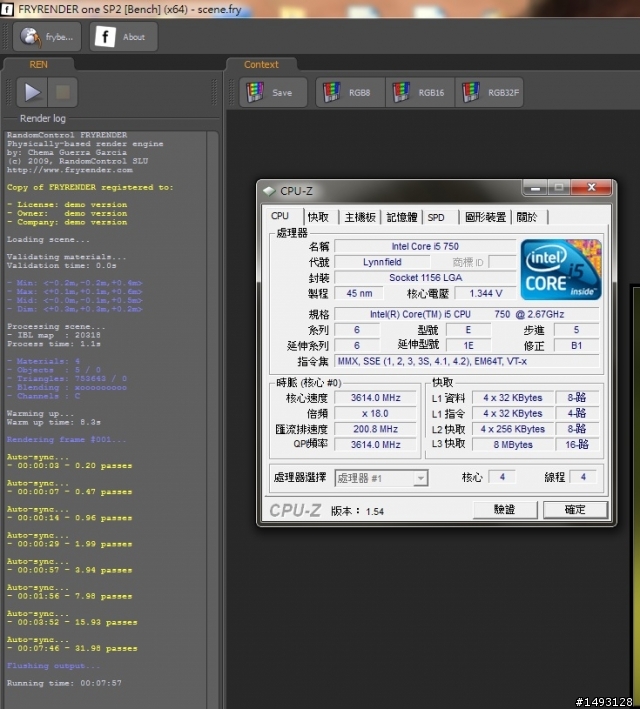Click the Flushing output log line
The height and width of the screenshot is (710, 640).
tap(53, 666)
